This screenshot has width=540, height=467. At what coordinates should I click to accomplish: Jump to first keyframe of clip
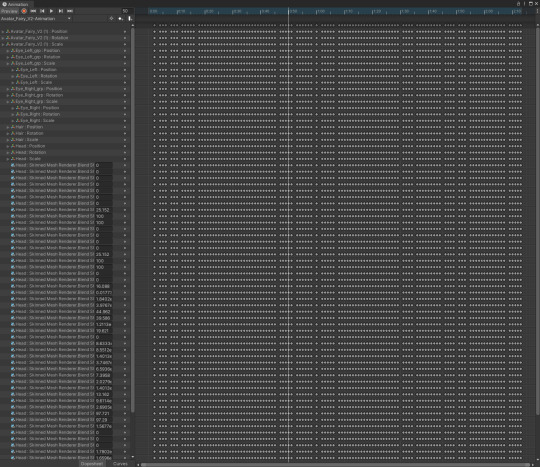tap(33, 11)
